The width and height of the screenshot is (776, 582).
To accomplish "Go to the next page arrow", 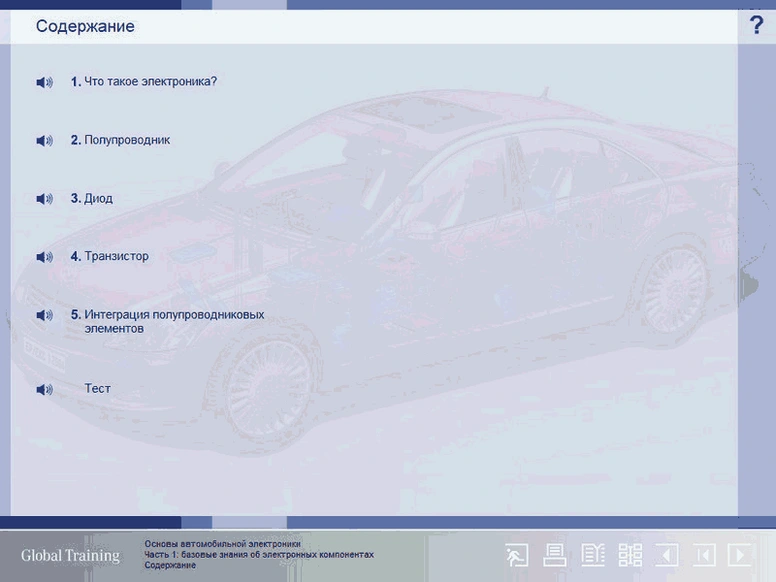I will (741, 555).
